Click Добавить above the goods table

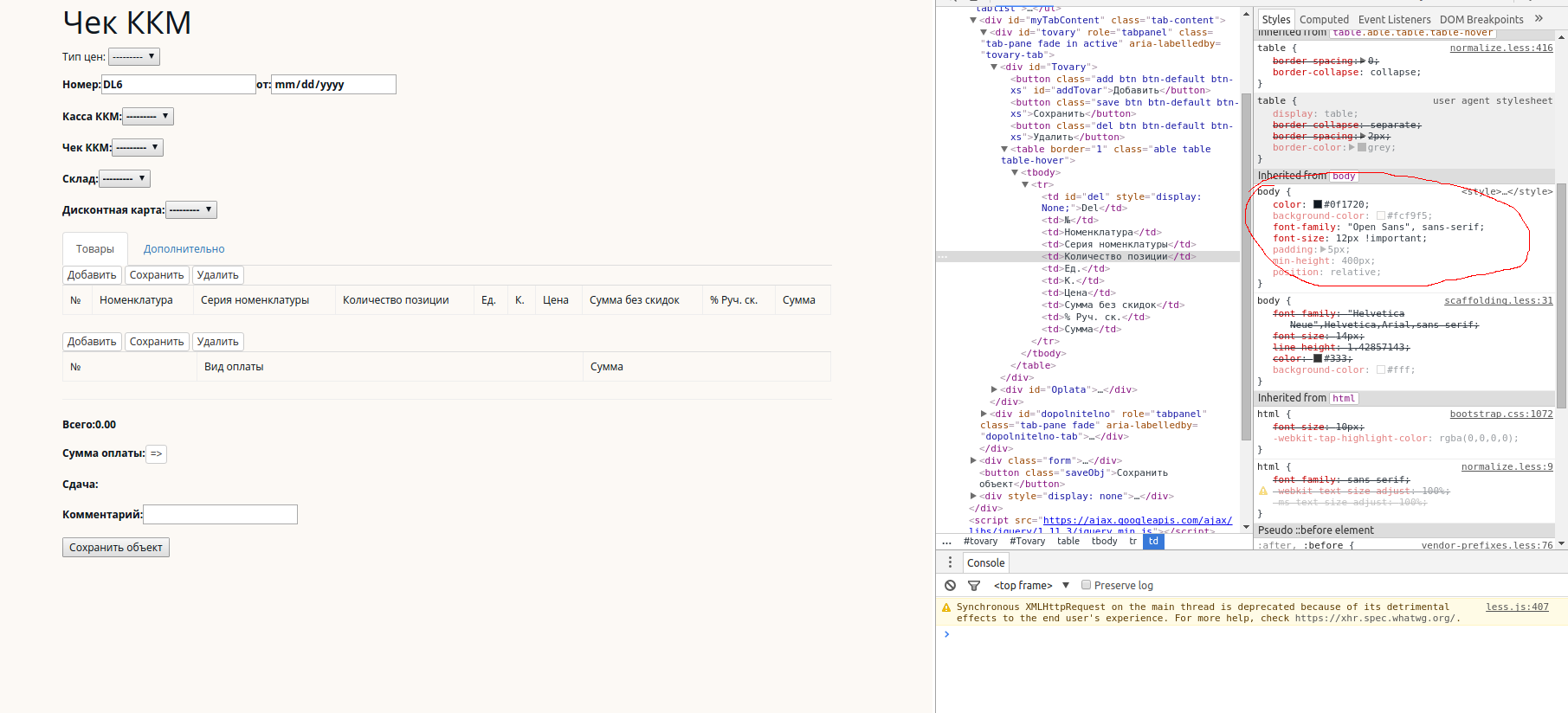coord(92,275)
